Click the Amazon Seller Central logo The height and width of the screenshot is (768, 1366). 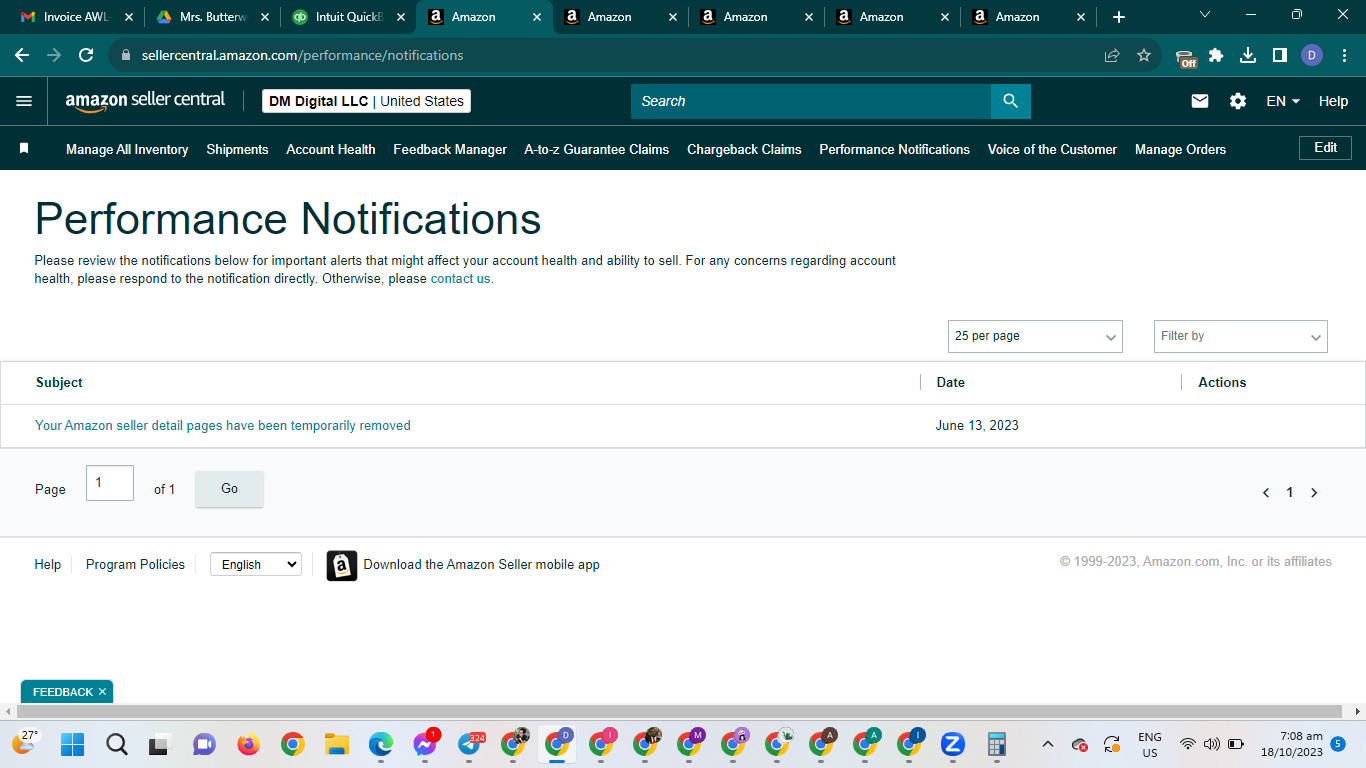pyautogui.click(x=145, y=101)
